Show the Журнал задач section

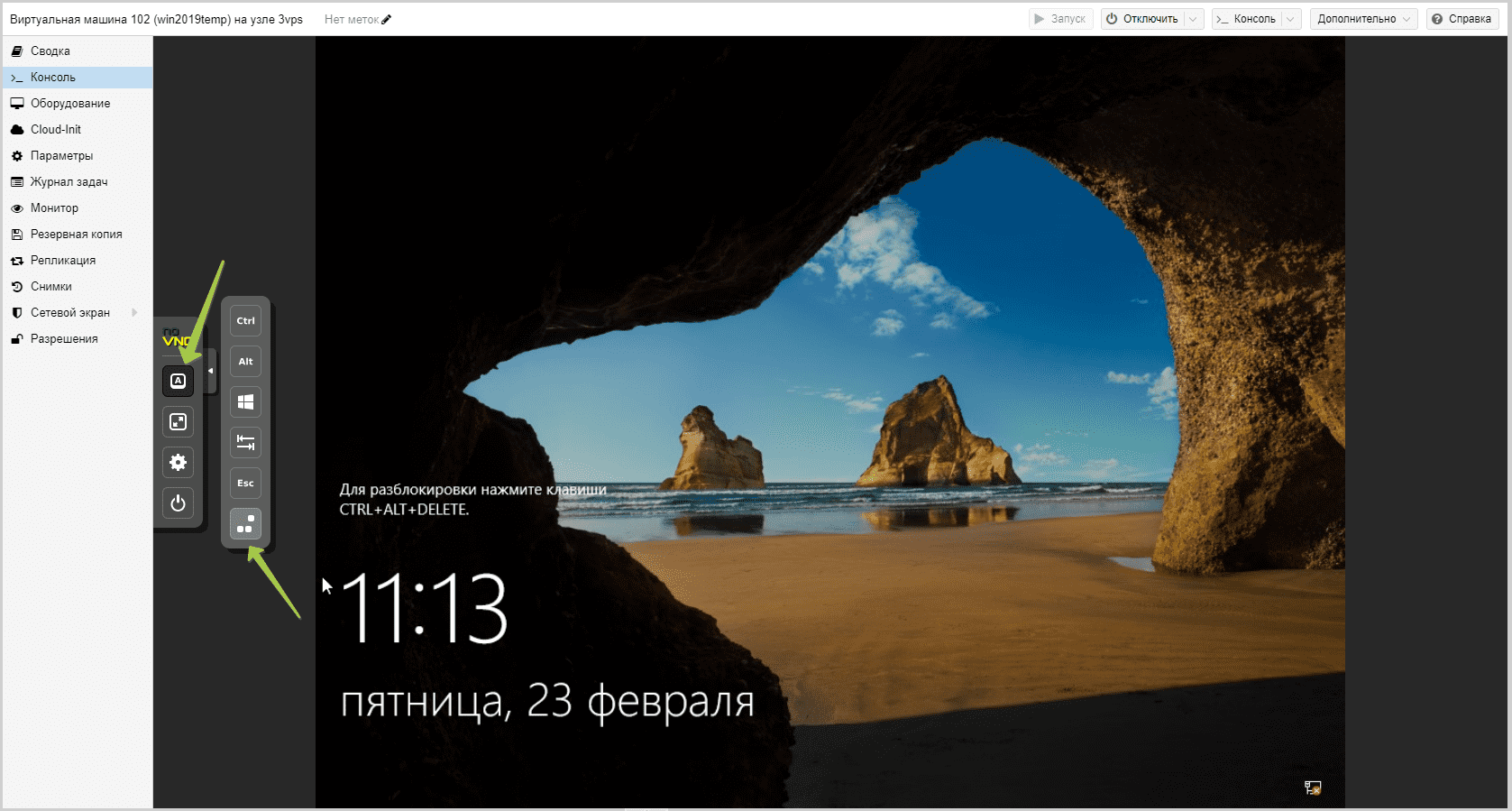point(78,181)
